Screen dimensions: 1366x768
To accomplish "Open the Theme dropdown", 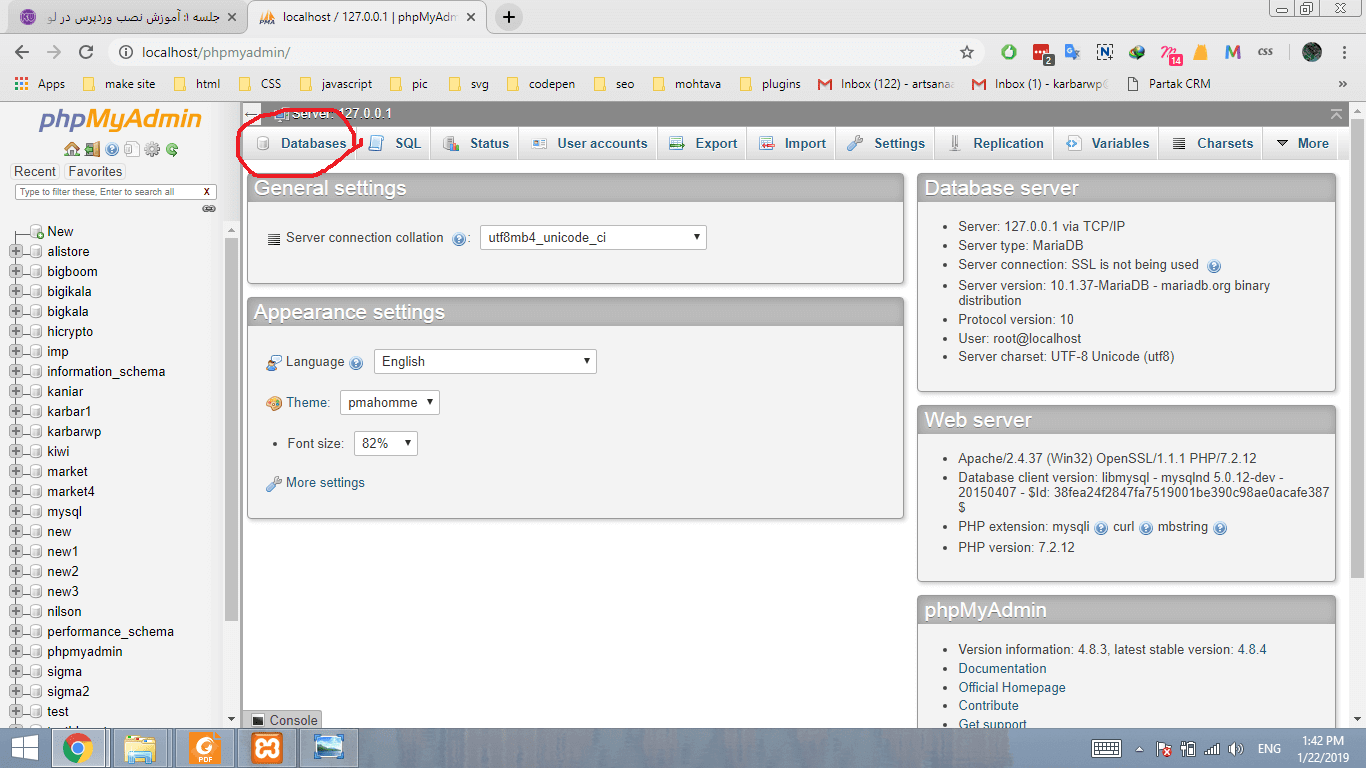I will click(390, 402).
